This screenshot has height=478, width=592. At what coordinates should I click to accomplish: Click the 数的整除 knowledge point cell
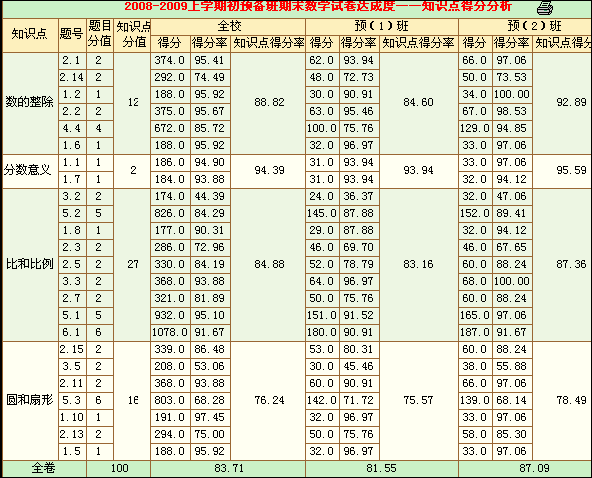(x=30, y=103)
